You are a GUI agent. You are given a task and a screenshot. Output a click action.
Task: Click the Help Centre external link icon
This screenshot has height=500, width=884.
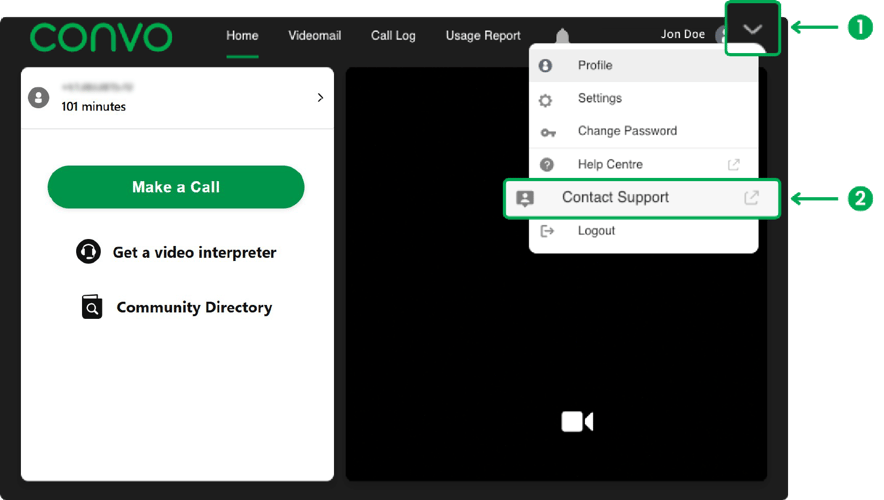click(x=733, y=165)
